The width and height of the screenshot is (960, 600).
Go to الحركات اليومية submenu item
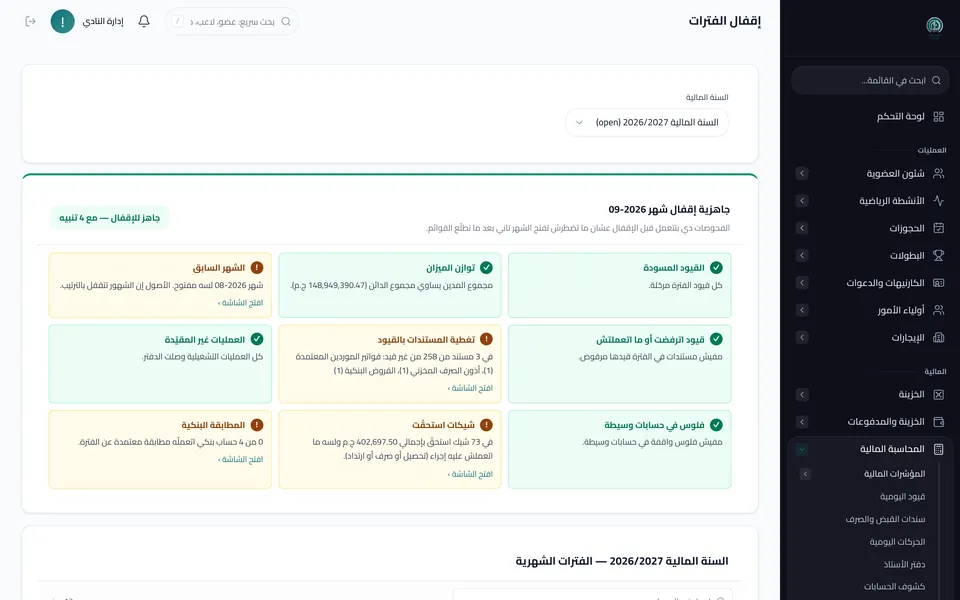pos(898,542)
